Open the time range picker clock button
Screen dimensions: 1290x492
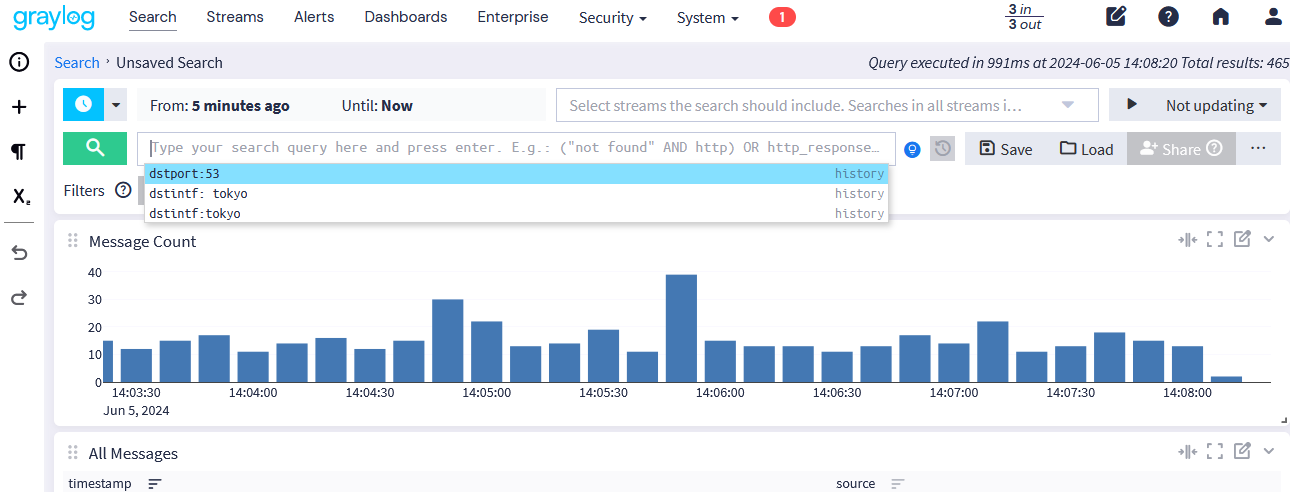click(x=83, y=104)
